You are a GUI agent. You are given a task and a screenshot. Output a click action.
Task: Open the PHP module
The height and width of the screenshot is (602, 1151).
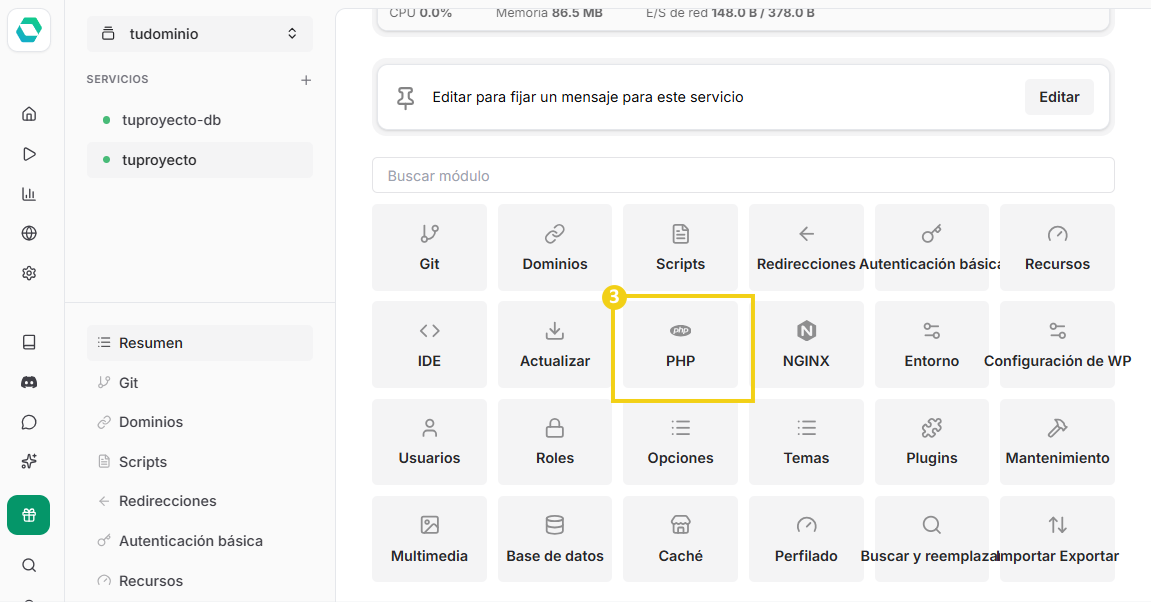coord(680,345)
